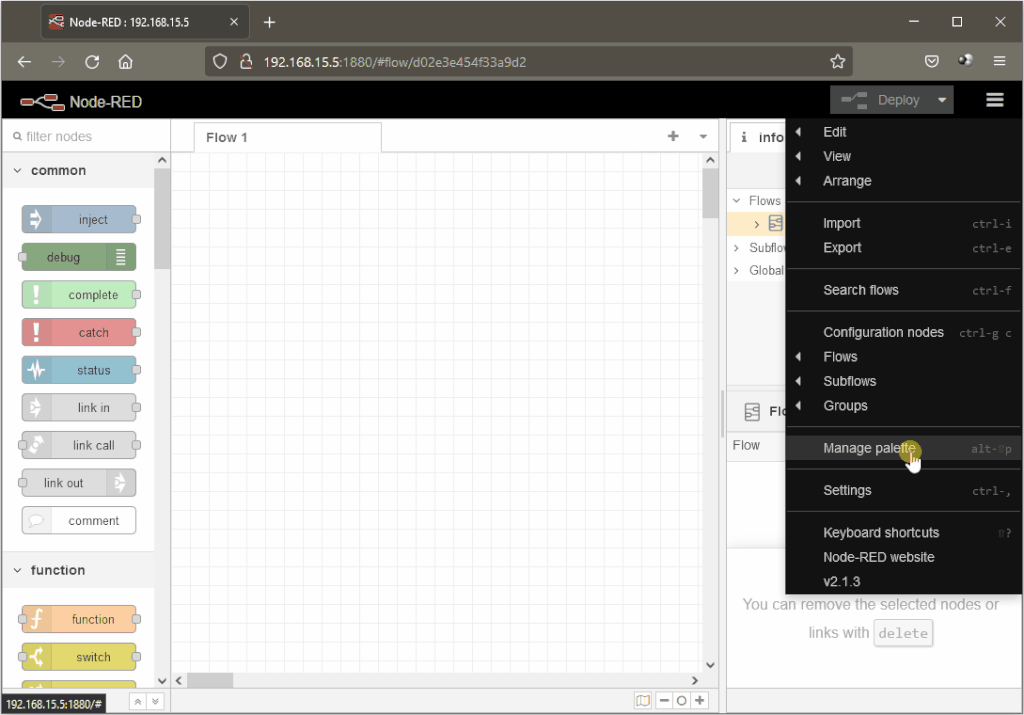Choose Export from the menu
This screenshot has width=1024, height=715.
(x=904, y=248)
